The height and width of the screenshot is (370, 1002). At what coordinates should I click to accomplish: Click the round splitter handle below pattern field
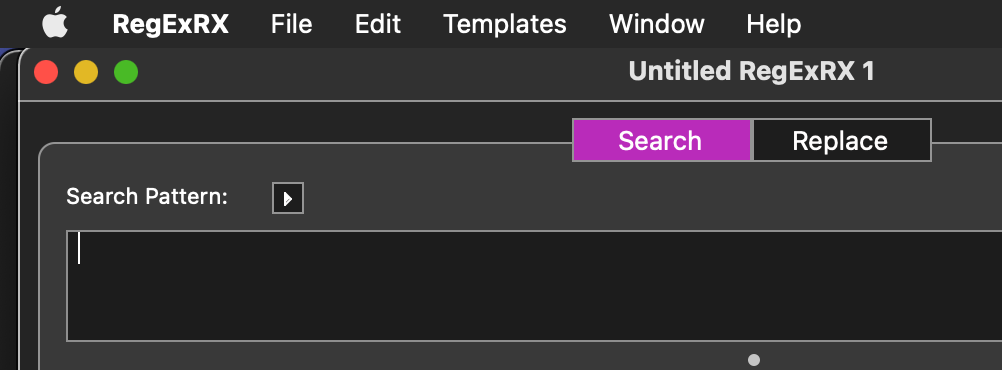click(754, 360)
